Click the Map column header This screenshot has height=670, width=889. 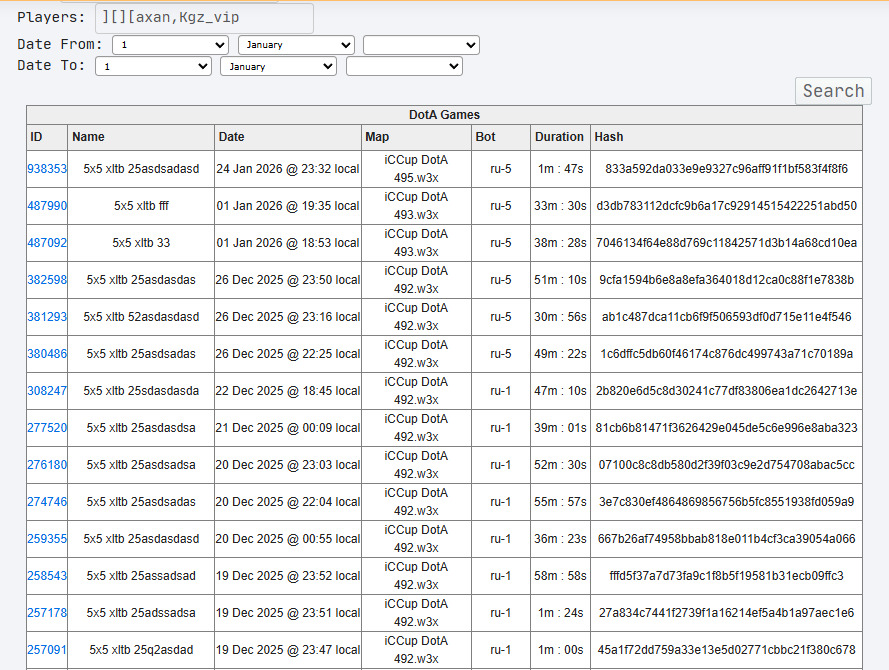416,137
